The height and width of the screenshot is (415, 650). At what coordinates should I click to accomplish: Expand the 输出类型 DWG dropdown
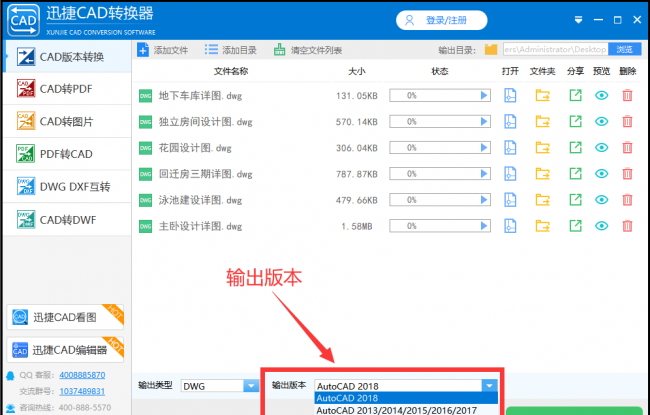[250, 386]
